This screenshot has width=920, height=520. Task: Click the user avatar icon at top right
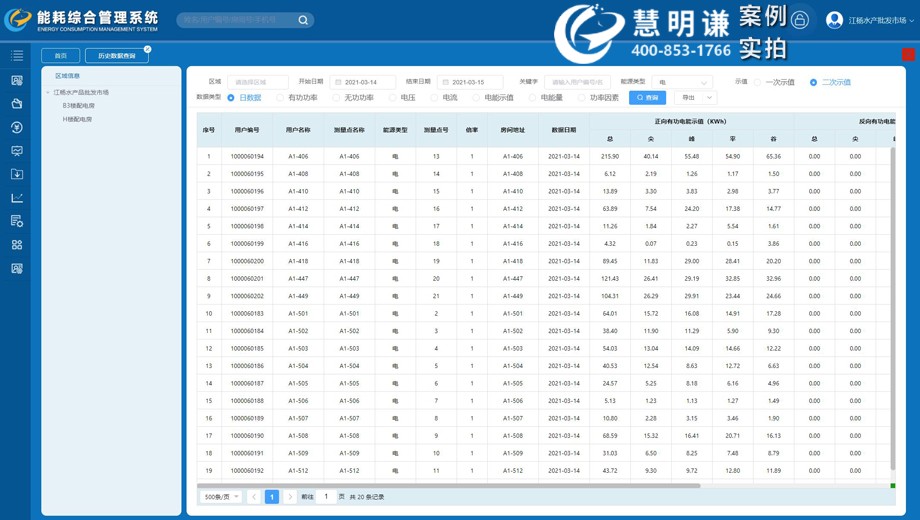click(834, 20)
